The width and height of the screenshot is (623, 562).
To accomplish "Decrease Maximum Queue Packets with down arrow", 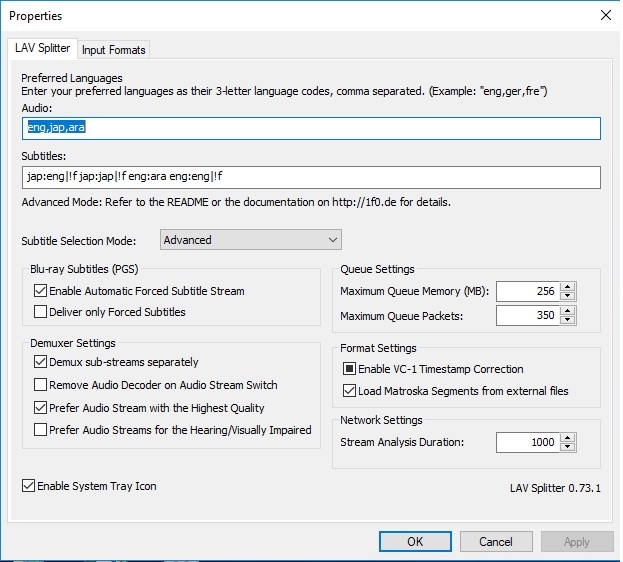I will tap(568, 320).
